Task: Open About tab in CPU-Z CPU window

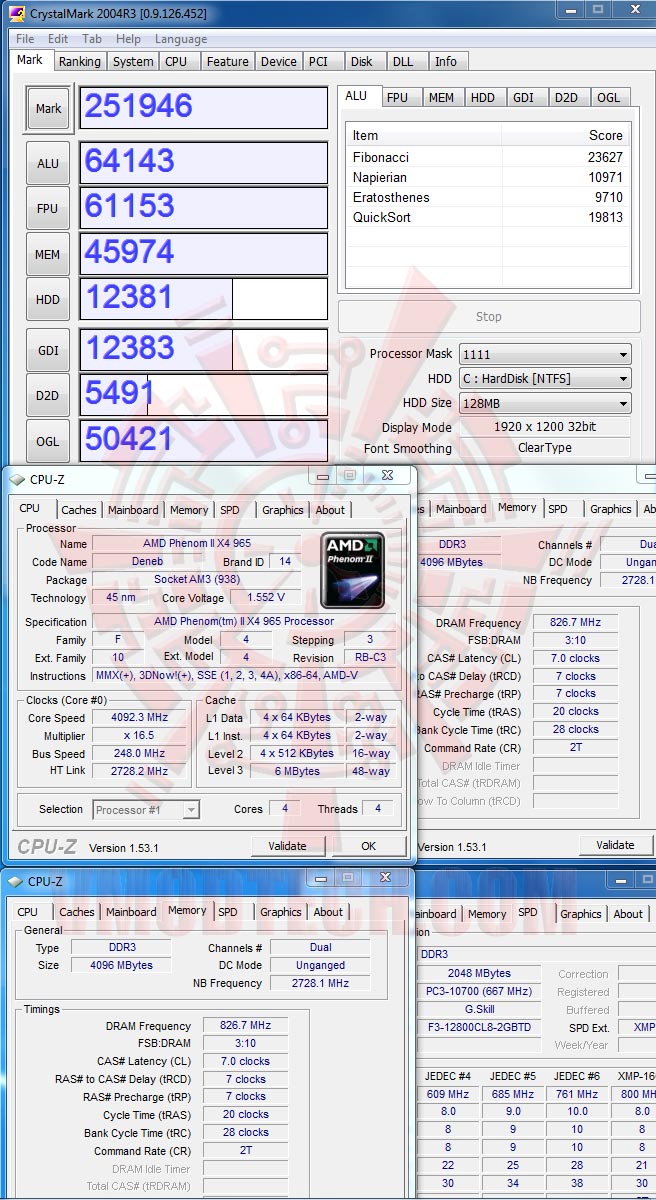Action: pyautogui.click(x=330, y=510)
